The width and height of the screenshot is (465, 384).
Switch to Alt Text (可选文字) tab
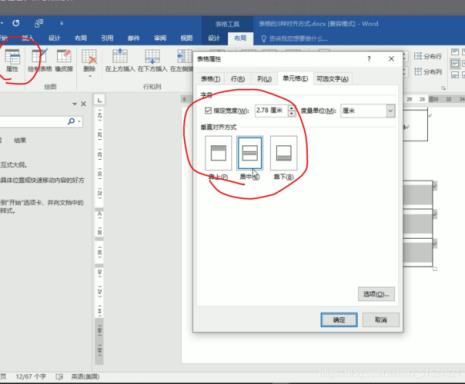pyautogui.click(x=333, y=79)
